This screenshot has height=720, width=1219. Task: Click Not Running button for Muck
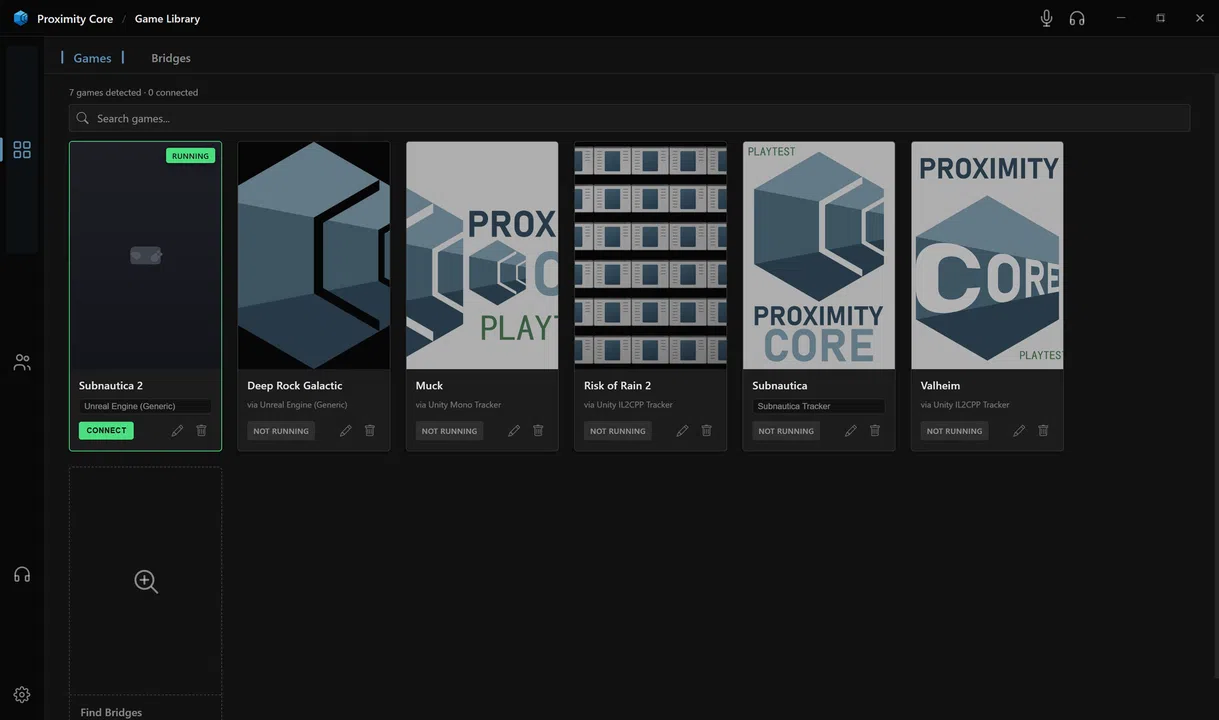click(449, 431)
